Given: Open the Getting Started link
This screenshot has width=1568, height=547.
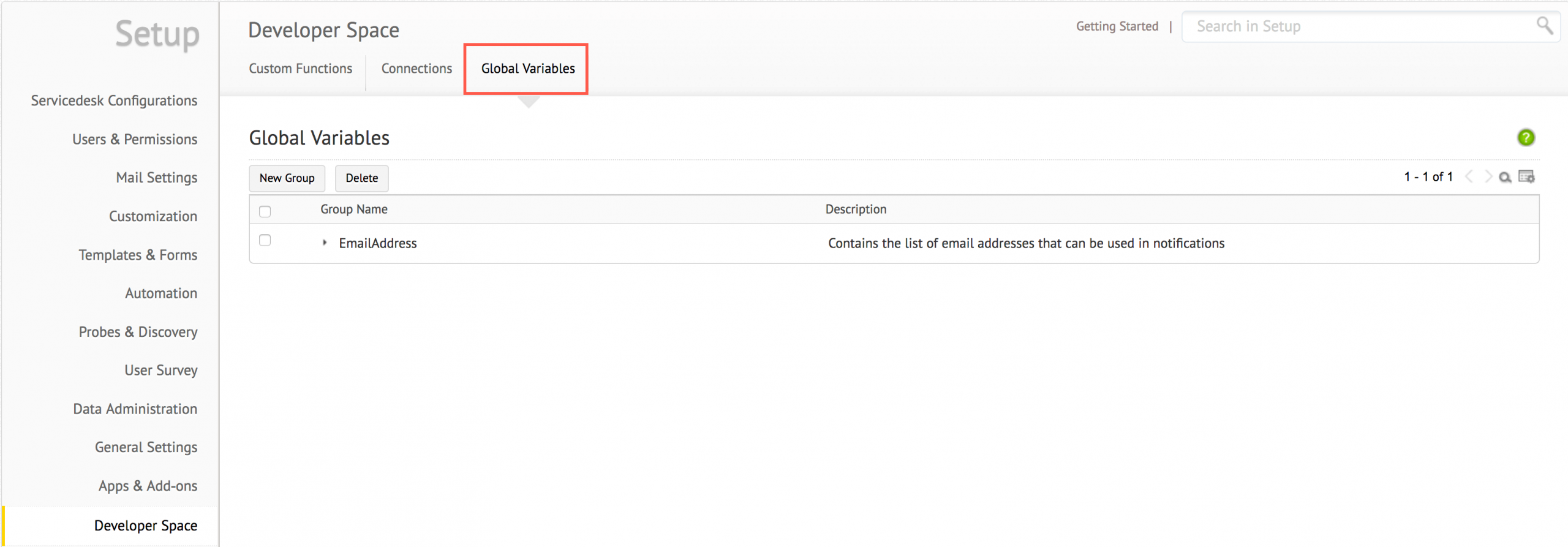Looking at the screenshot, I should coord(1117,26).
